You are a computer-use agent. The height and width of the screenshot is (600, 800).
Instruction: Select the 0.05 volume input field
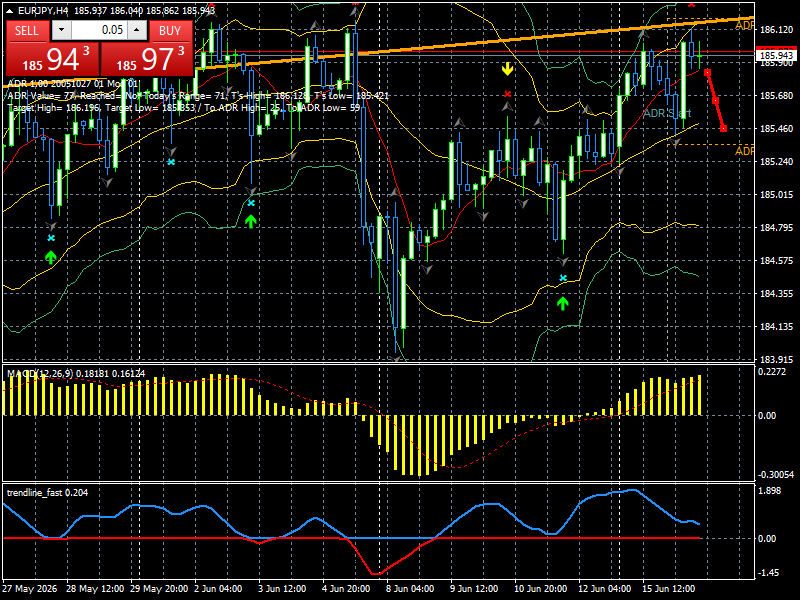tap(99, 30)
